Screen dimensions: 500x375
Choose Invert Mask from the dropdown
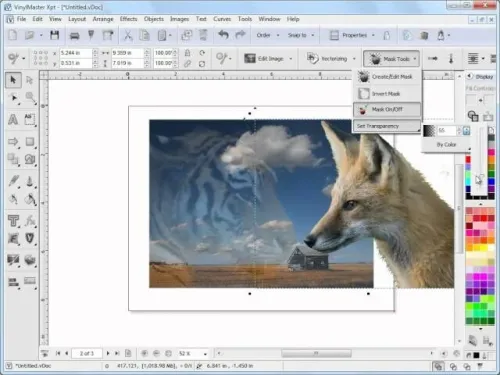coord(387,94)
